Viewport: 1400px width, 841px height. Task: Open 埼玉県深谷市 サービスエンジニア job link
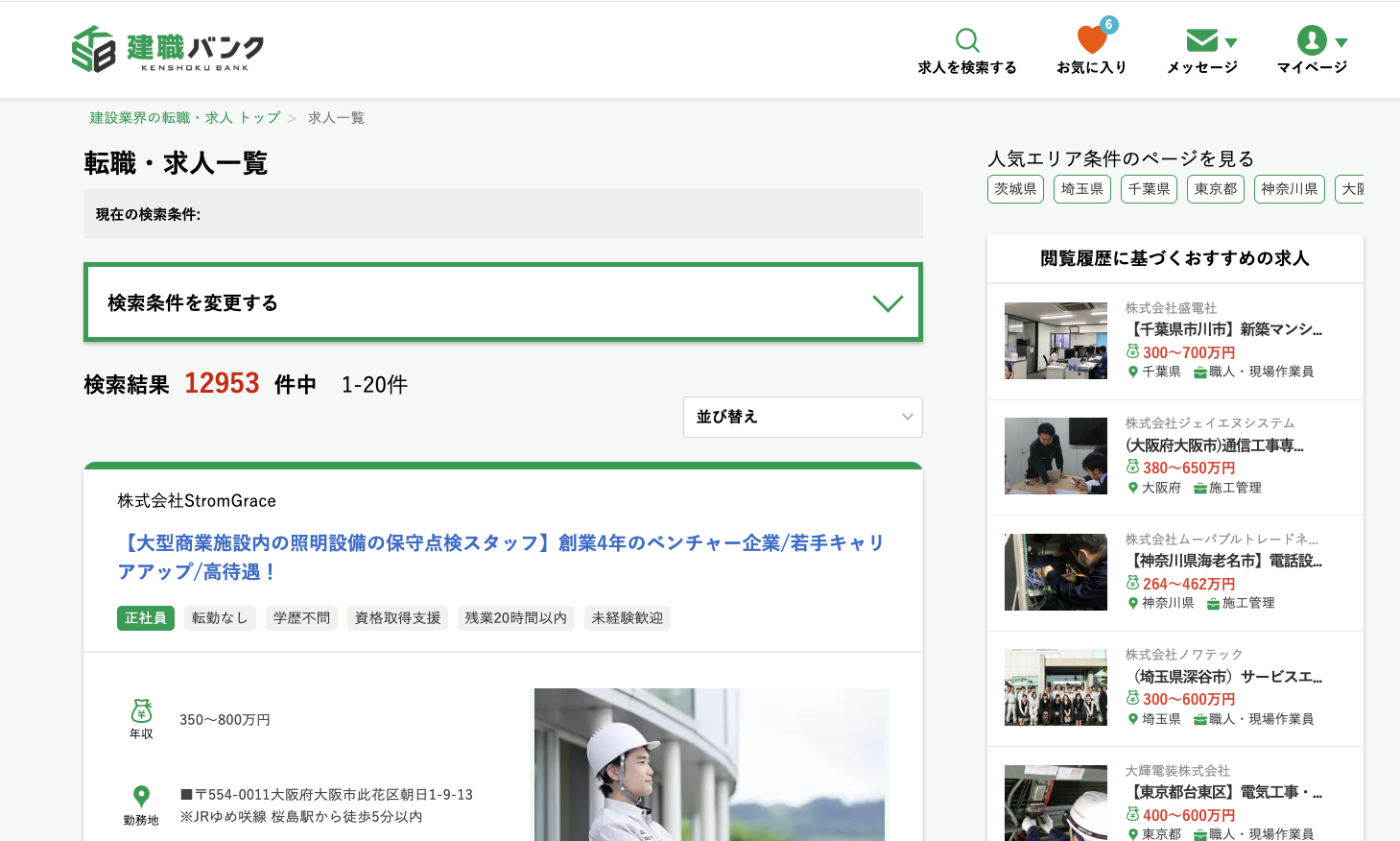[x=1223, y=677]
